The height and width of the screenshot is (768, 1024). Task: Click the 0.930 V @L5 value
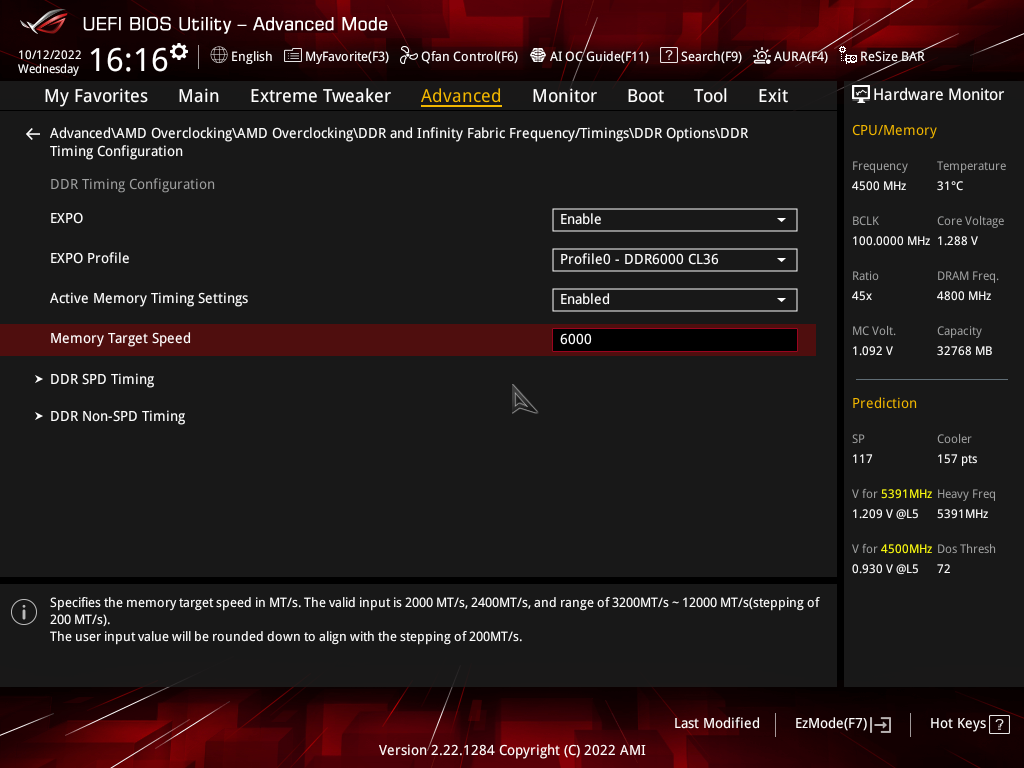(884, 569)
